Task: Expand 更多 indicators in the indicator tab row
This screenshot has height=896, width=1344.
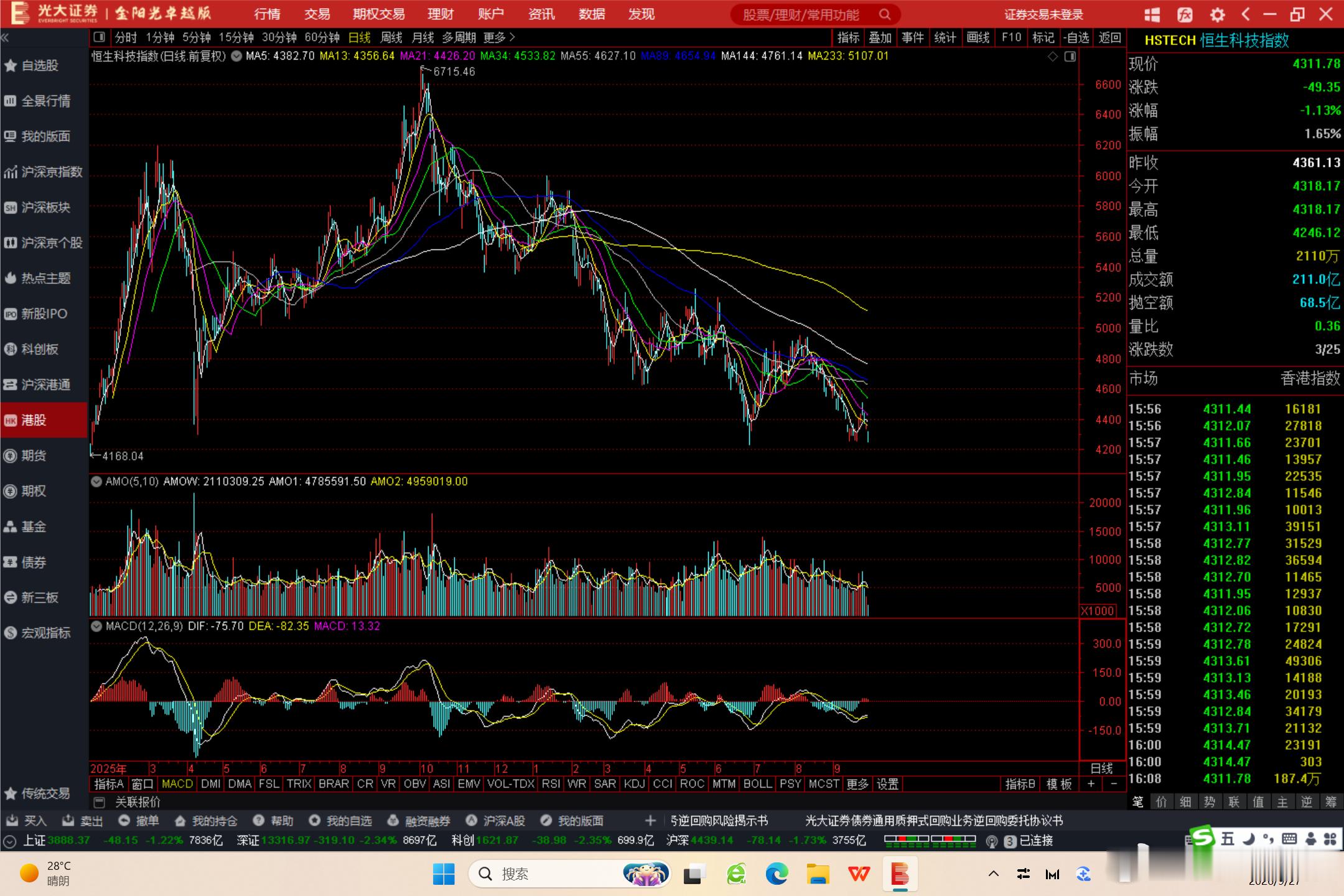Action: pos(857,784)
